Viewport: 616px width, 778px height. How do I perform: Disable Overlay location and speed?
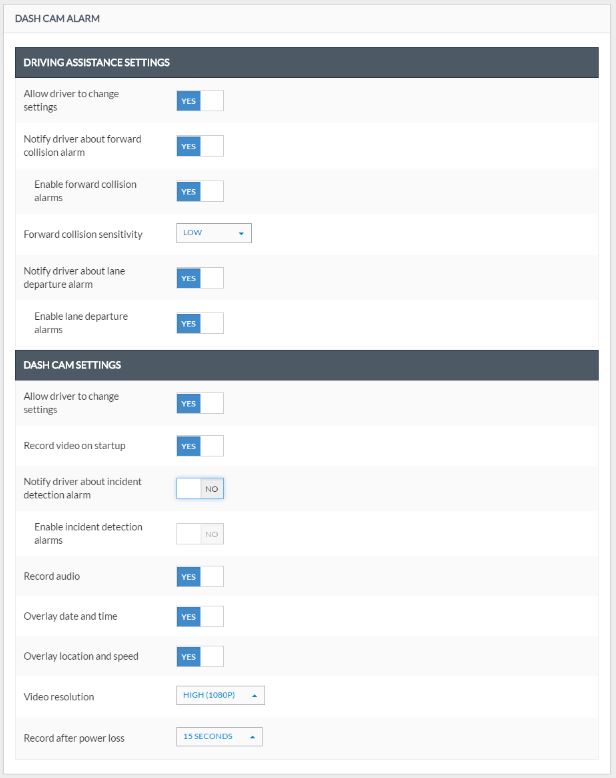[200, 656]
